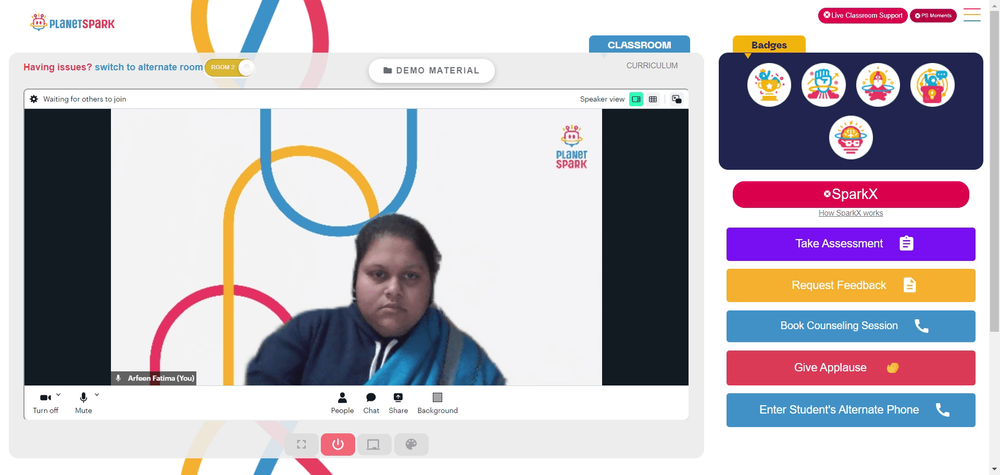Screen dimensions: 1000x475
Task: Click Request Feedback button
Action: point(851,286)
